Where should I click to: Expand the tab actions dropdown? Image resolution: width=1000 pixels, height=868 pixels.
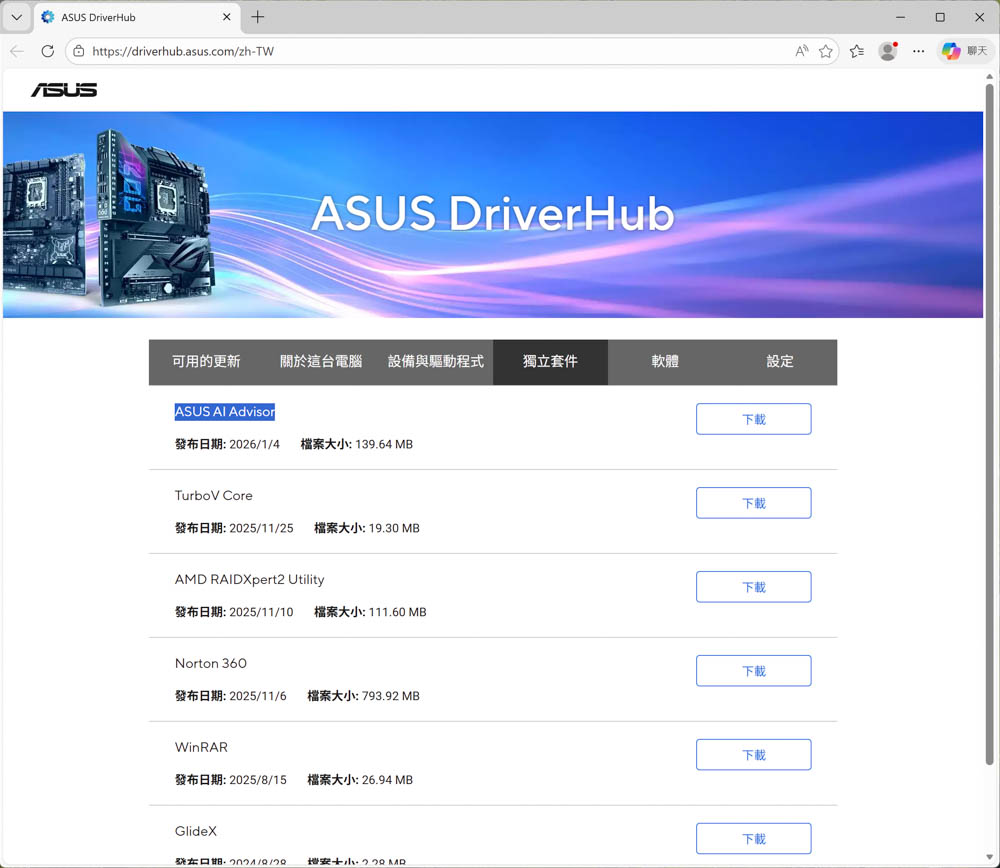click(17, 17)
